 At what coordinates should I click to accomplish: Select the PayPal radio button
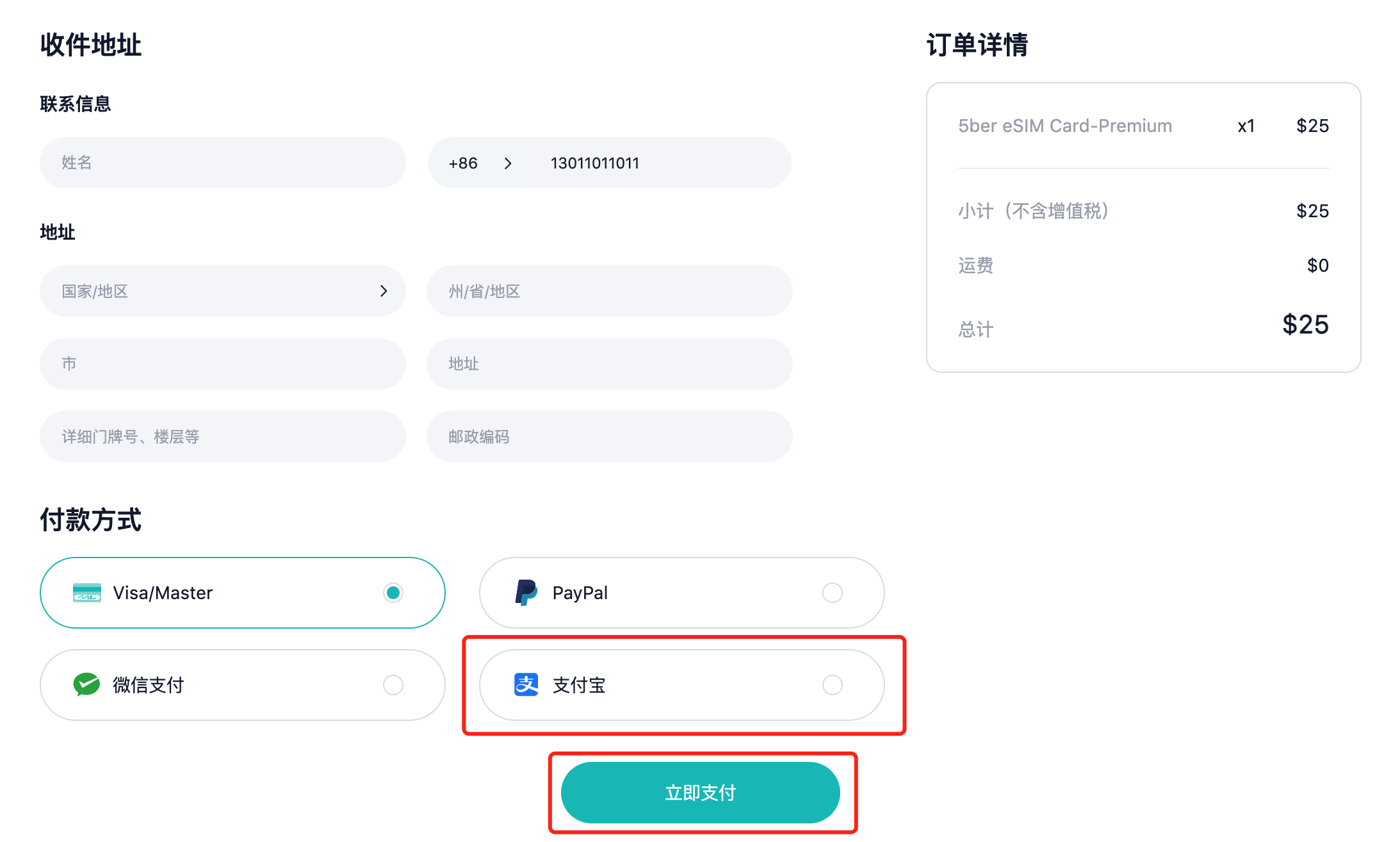click(832, 593)
